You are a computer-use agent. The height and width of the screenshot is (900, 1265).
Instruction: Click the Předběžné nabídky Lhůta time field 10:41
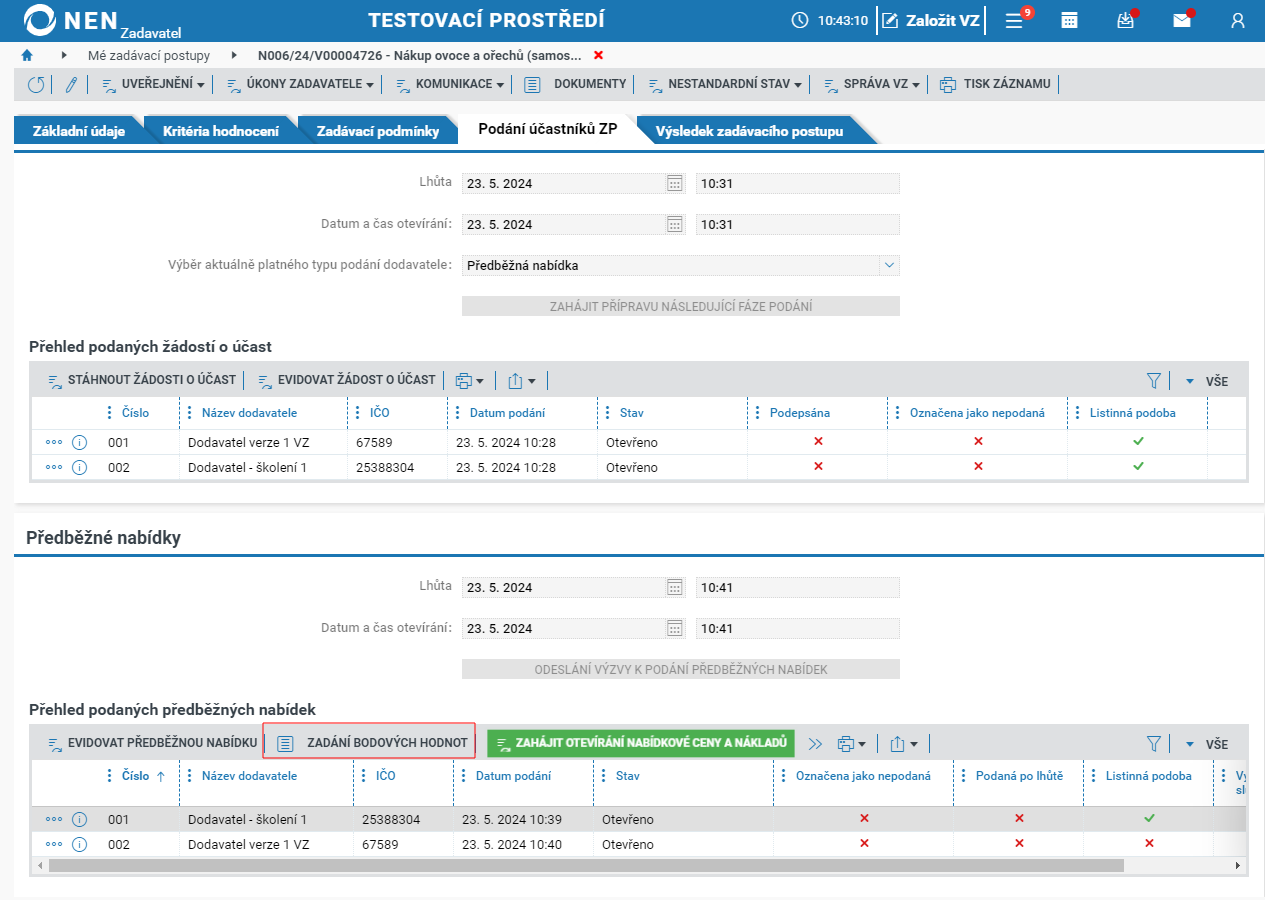(798, 587)
